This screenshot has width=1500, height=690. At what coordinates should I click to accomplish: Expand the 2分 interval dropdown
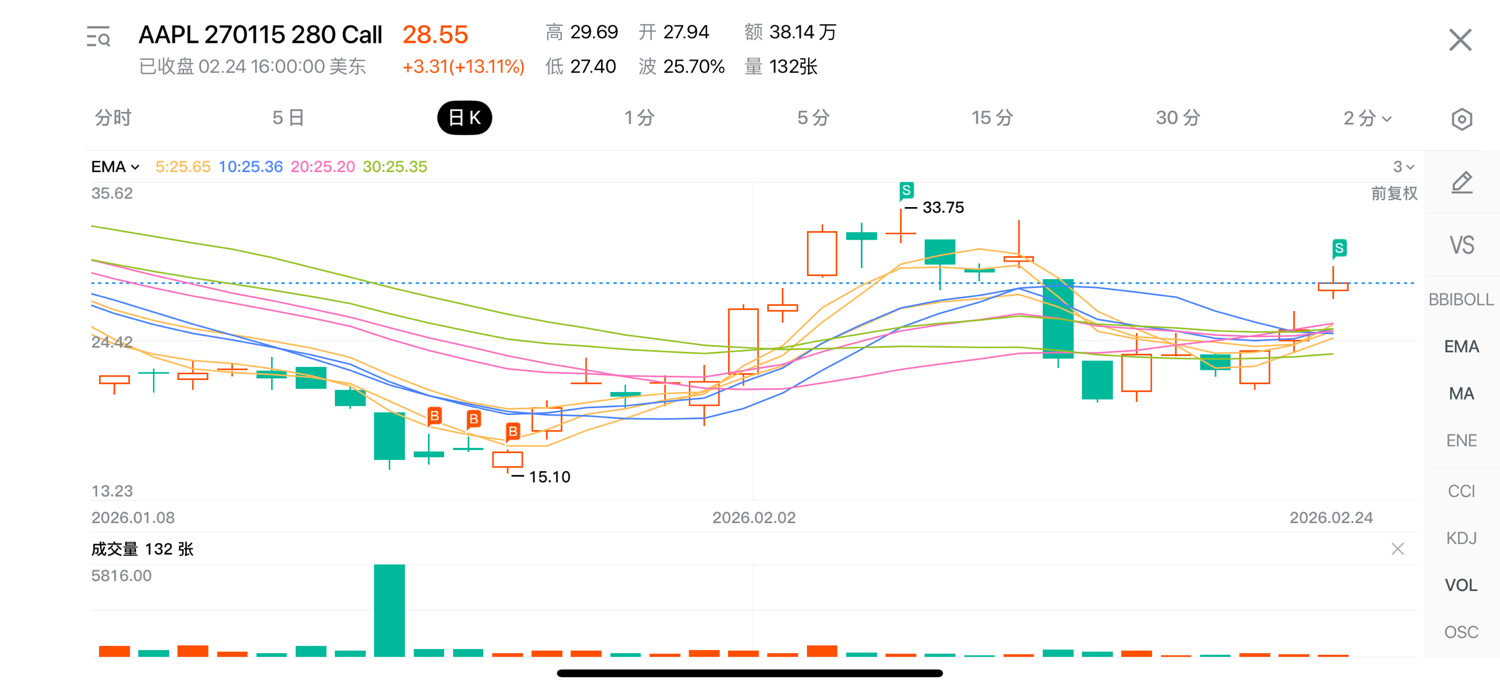(1367, 118)
